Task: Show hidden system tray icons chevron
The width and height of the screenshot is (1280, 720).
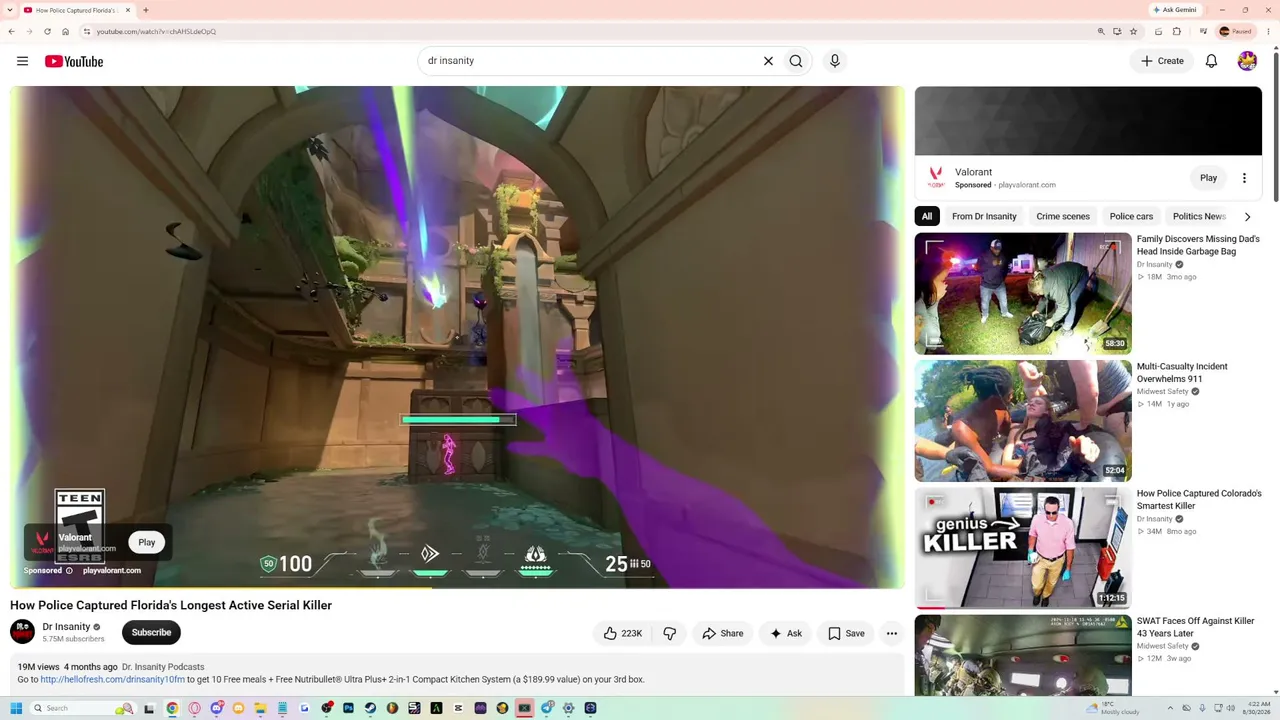Action: (1170, 708)
